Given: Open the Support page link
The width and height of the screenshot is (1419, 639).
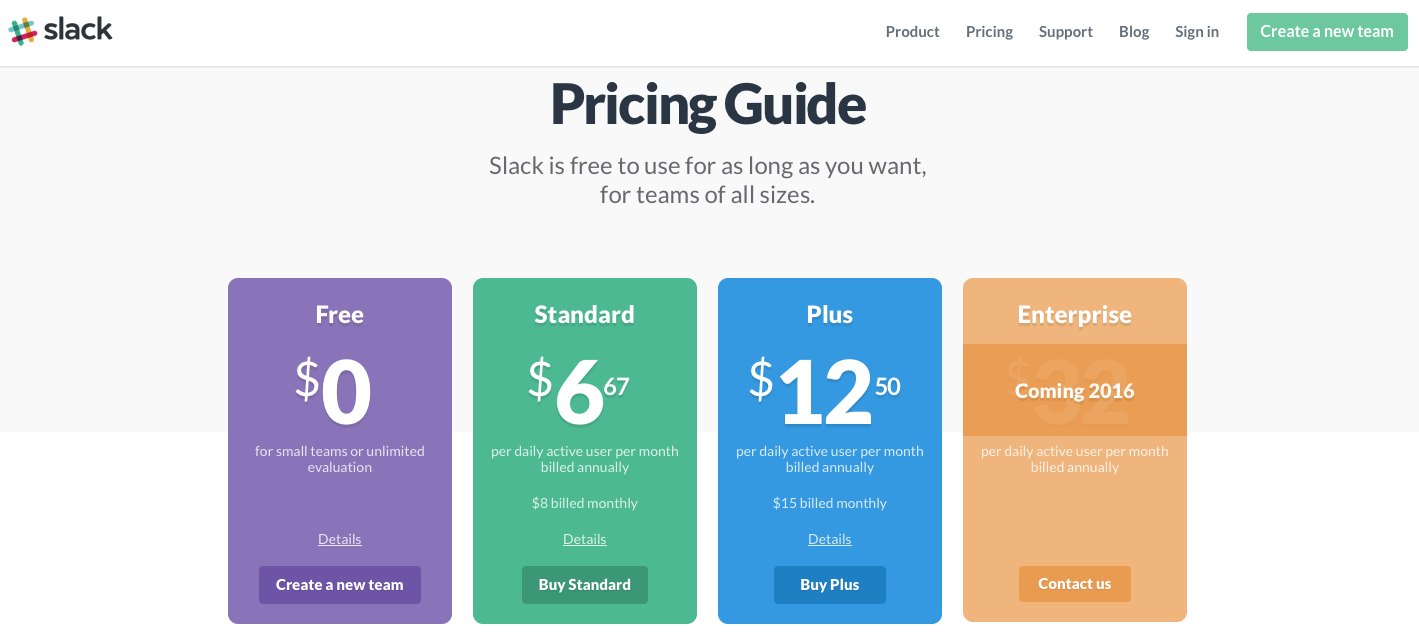Looking at the screenshot, I should (x=1065, y=32).
